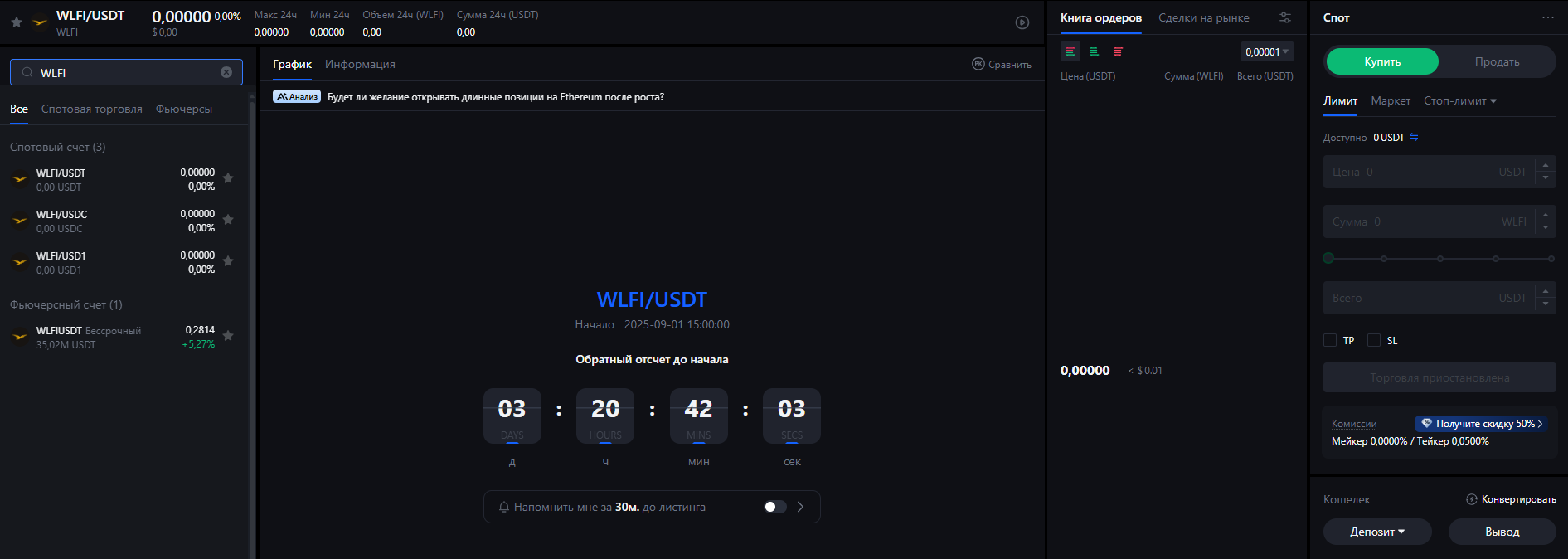The image size is (1568, 559).
Task: Select the Продать sell side
Action: (1497, 61)
